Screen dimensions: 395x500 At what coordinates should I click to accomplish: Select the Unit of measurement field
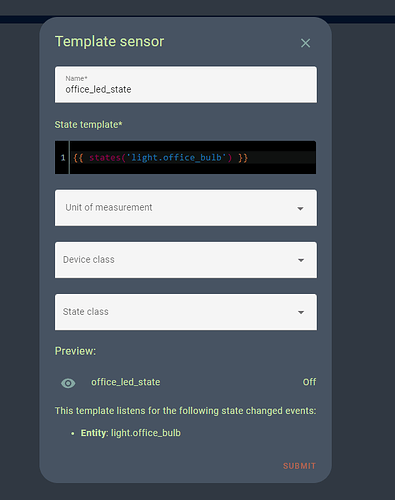click(x=186, y=208)
